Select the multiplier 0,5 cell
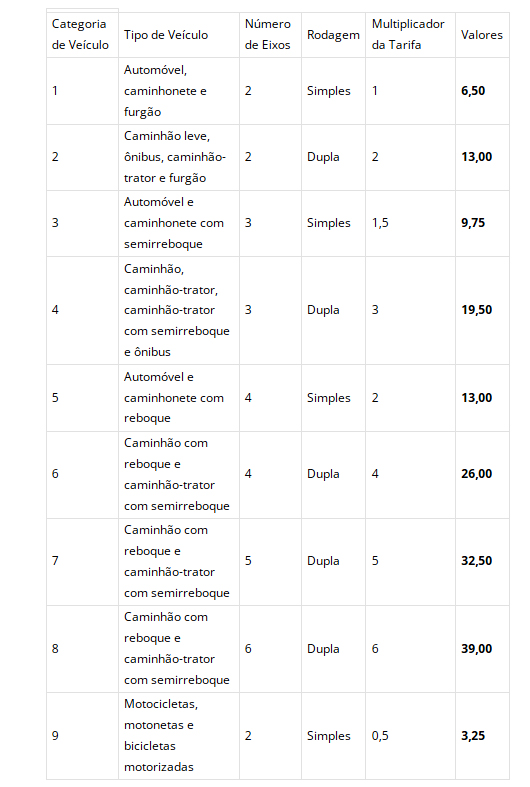 click(x=411, y=736)
